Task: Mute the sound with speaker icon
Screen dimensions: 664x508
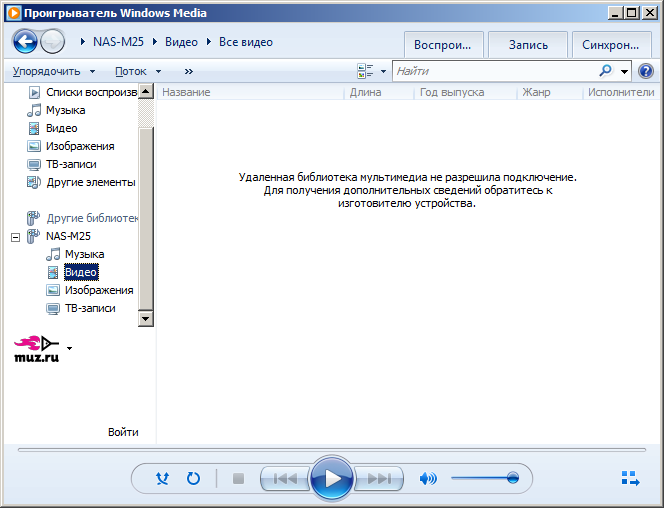Action: [428, 478]
